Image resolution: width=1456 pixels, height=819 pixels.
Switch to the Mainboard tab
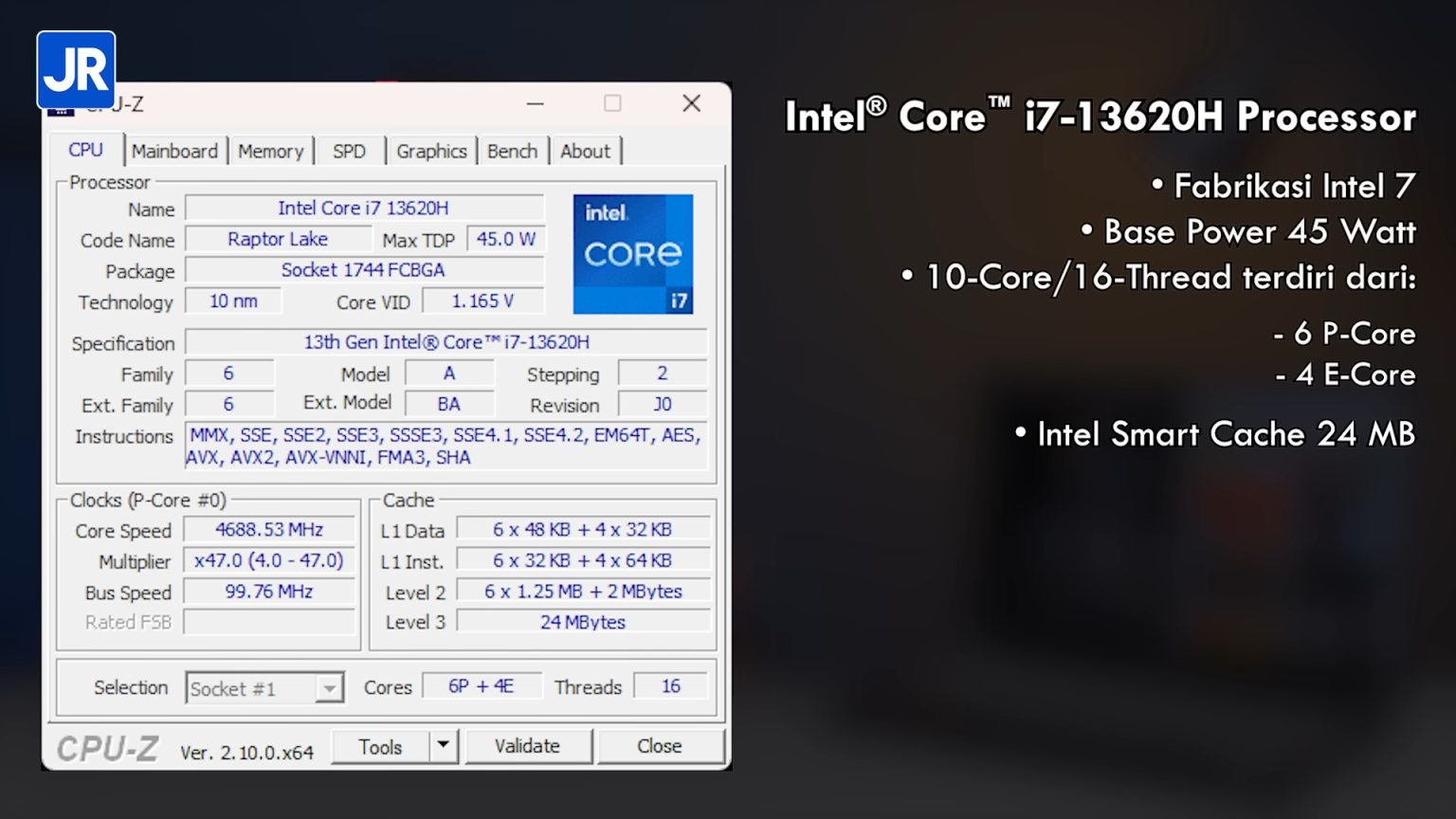174,151
